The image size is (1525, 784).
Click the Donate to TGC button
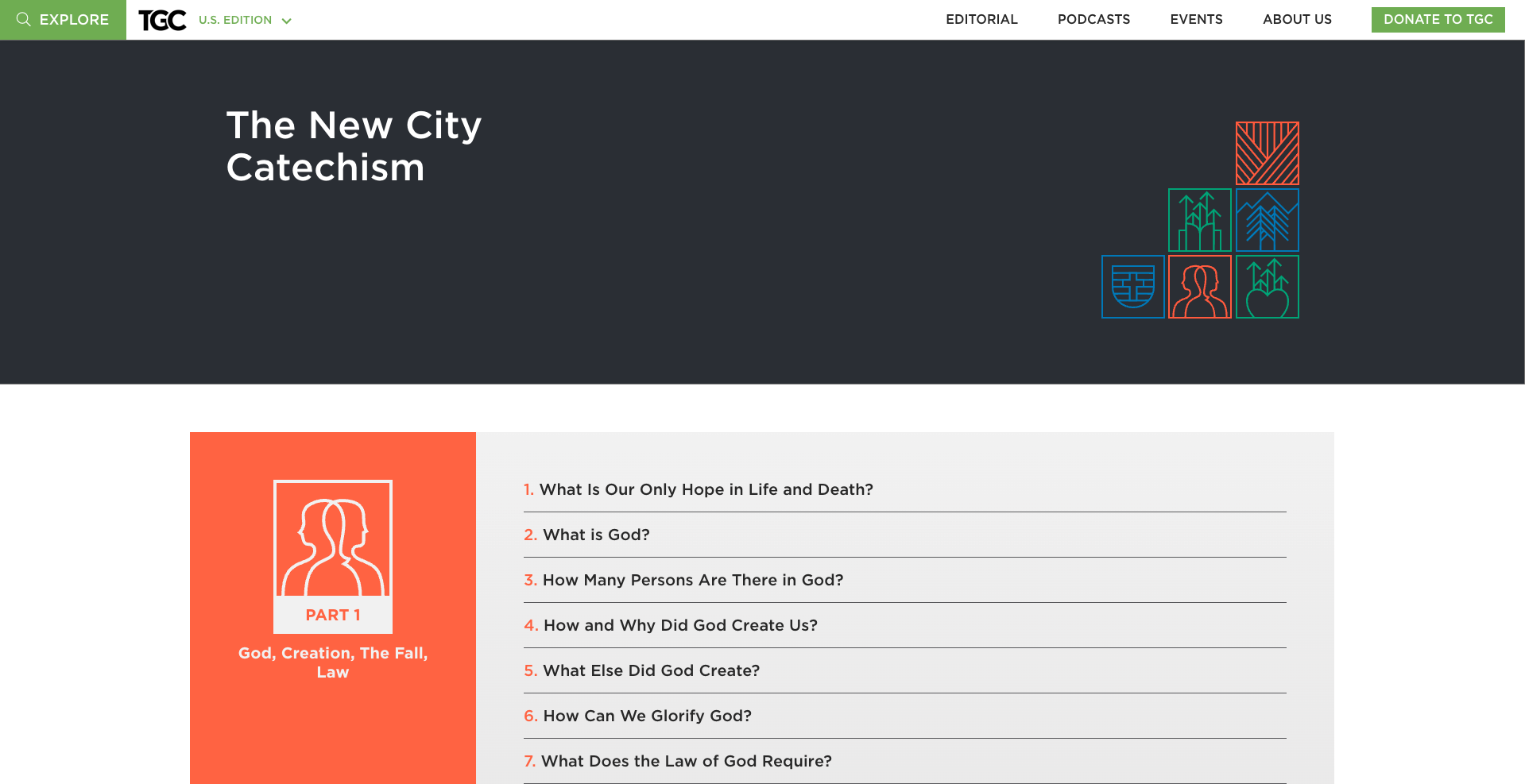tap(1438, 20)
